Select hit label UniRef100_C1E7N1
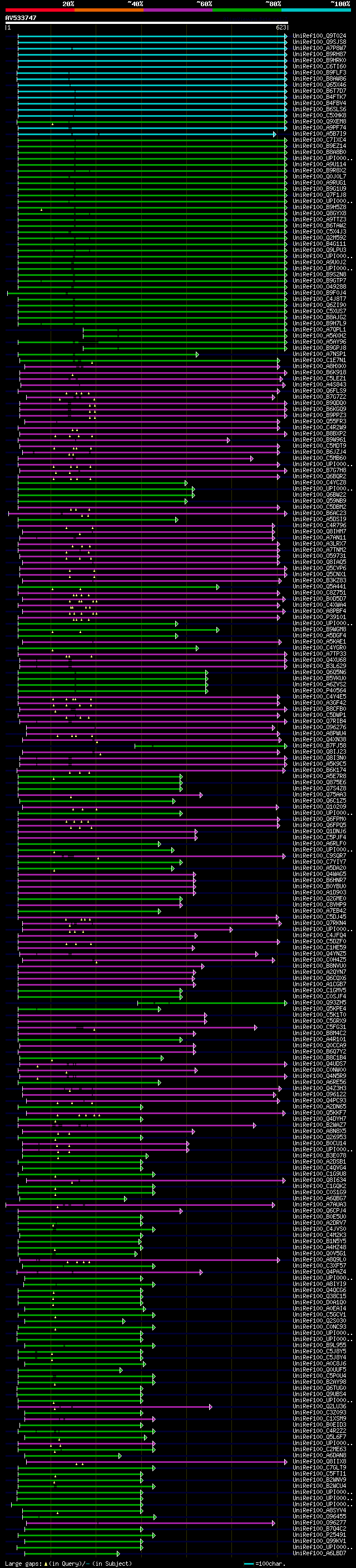 (x=319, y=360)
